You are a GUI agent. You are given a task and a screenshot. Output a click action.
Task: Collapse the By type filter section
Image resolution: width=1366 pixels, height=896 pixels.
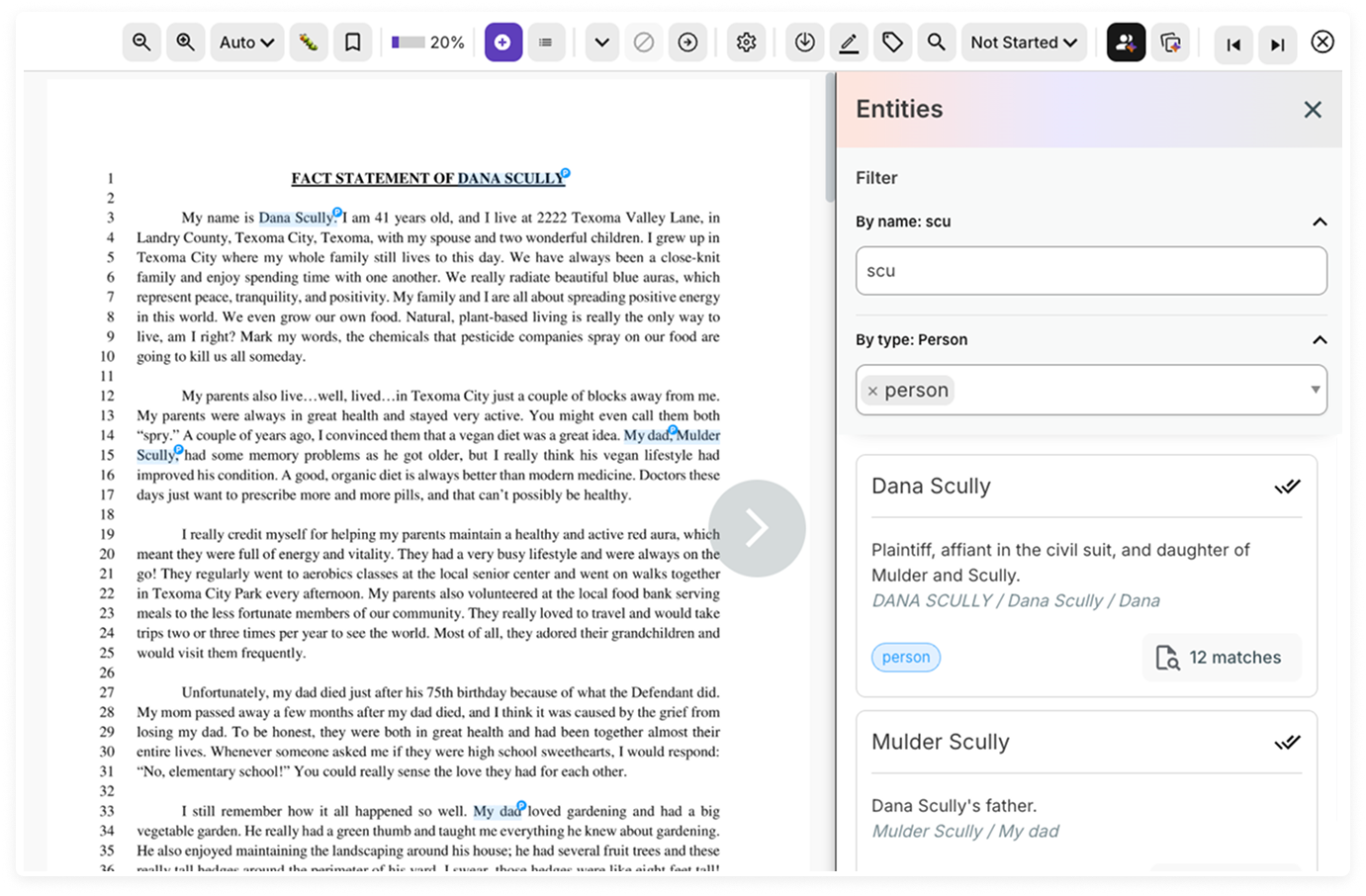pos(1319,340)
